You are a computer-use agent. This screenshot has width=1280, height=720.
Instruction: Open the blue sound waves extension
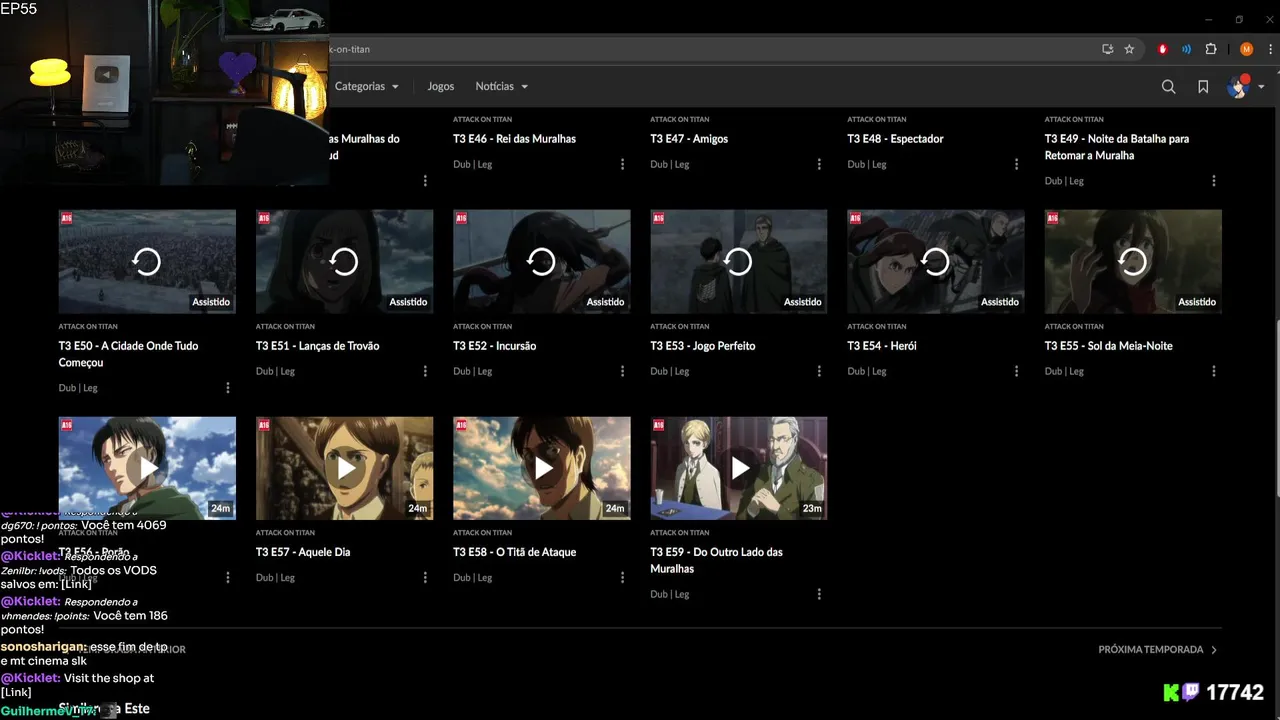(1187, 49)
